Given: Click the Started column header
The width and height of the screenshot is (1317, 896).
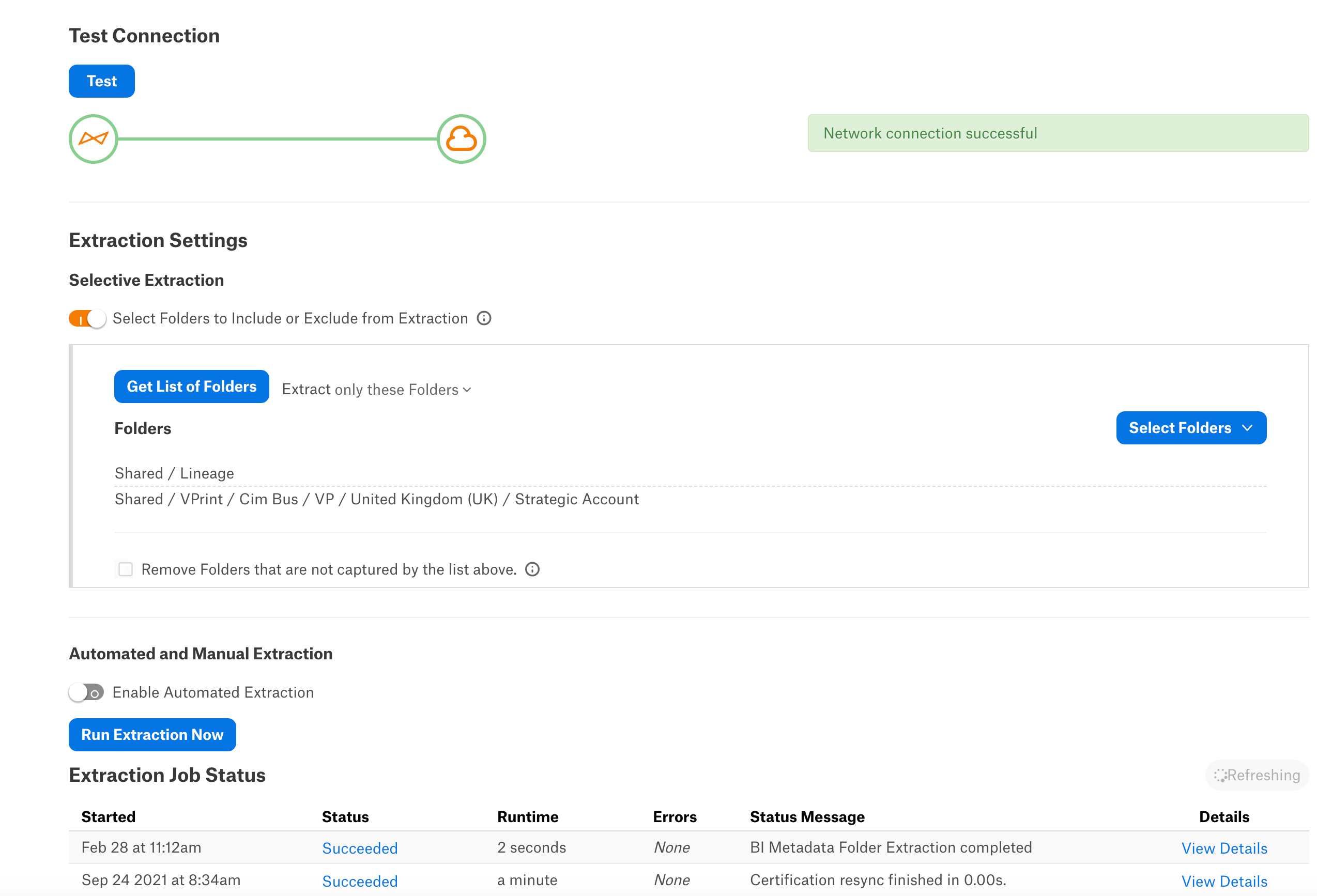Looking at the screenshot, I should pyautogui.click(x=108, y=817).
